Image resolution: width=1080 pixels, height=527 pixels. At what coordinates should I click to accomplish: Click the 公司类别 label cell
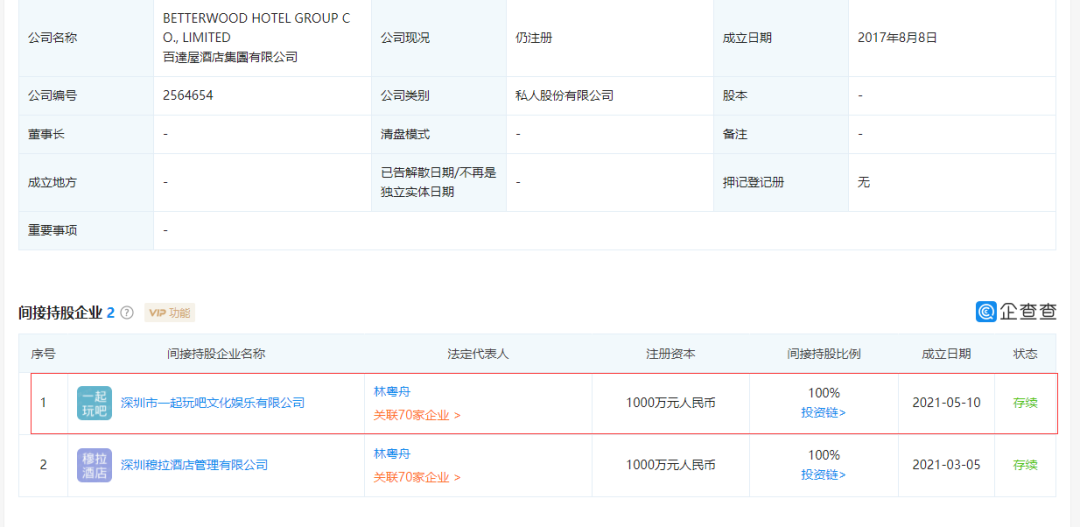pos(439,96)
